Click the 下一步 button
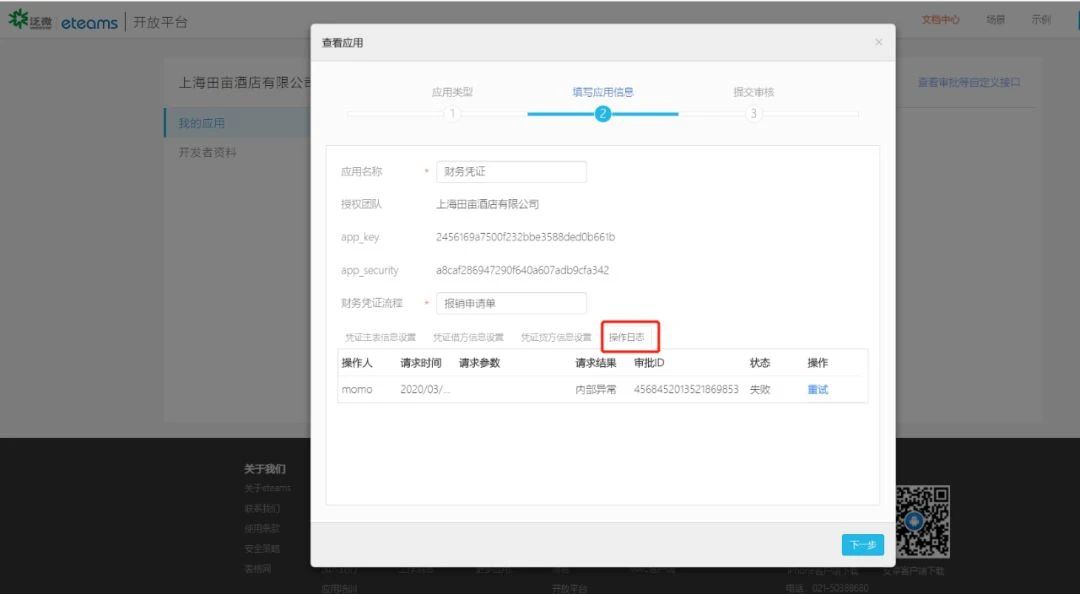The image size is (1080, 594). click(862, 544)
